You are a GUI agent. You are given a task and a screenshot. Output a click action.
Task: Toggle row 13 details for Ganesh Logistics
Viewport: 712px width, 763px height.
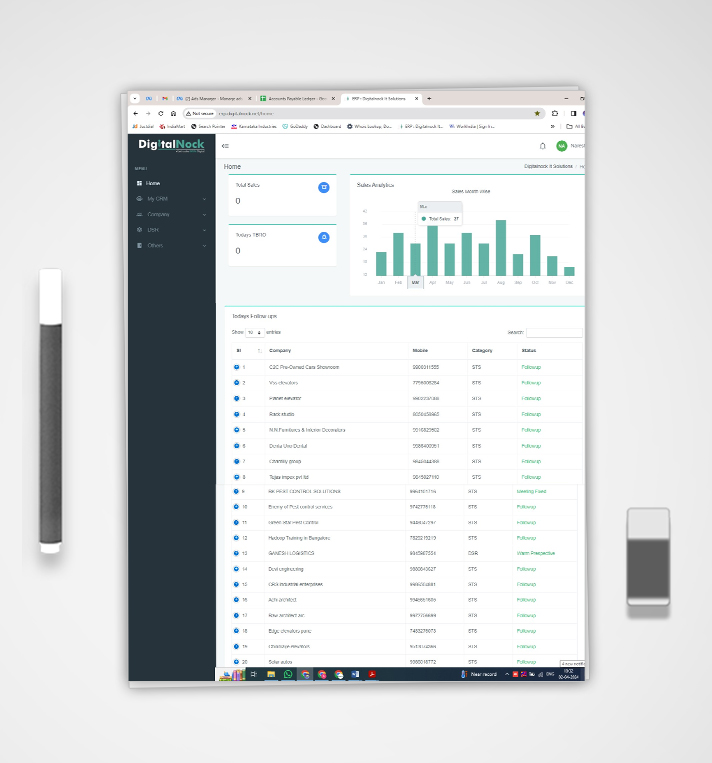(236, 552)
